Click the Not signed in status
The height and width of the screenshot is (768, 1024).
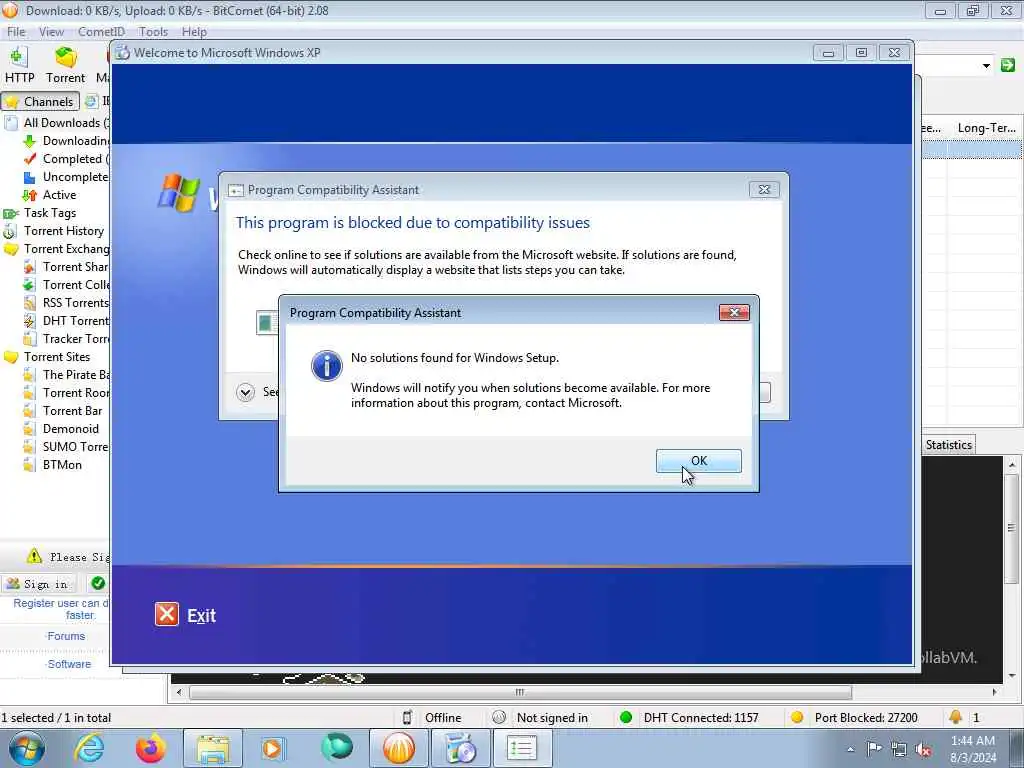pyautogui.click(x=539, y=718)
